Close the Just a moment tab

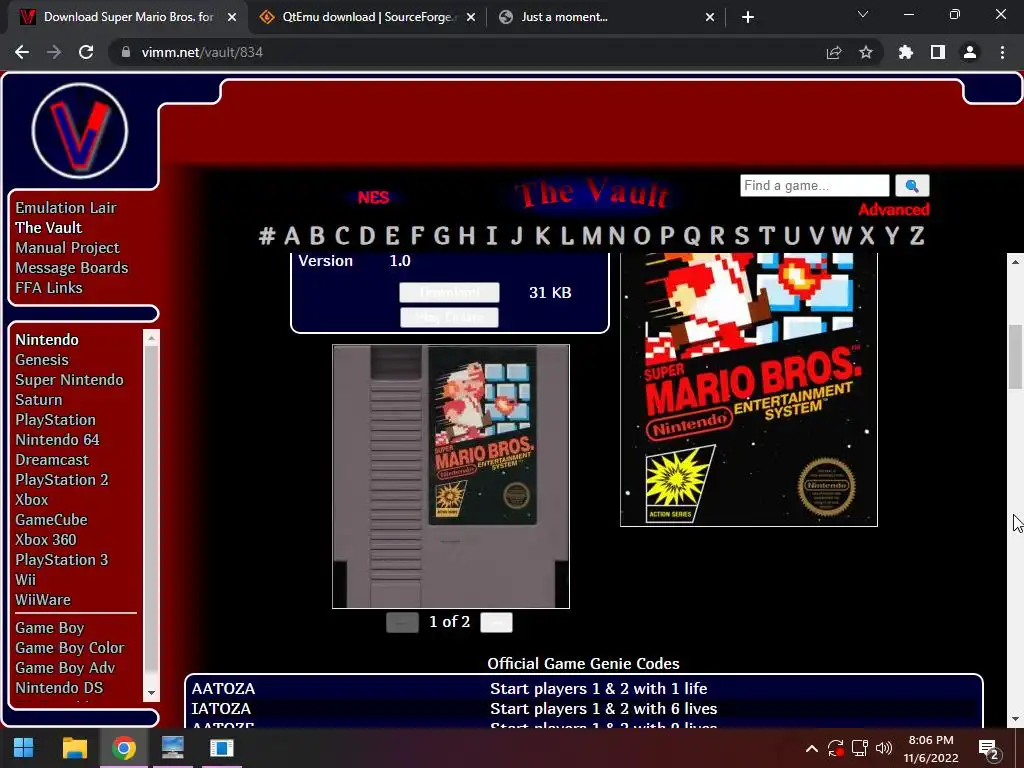tap(710, 17)
